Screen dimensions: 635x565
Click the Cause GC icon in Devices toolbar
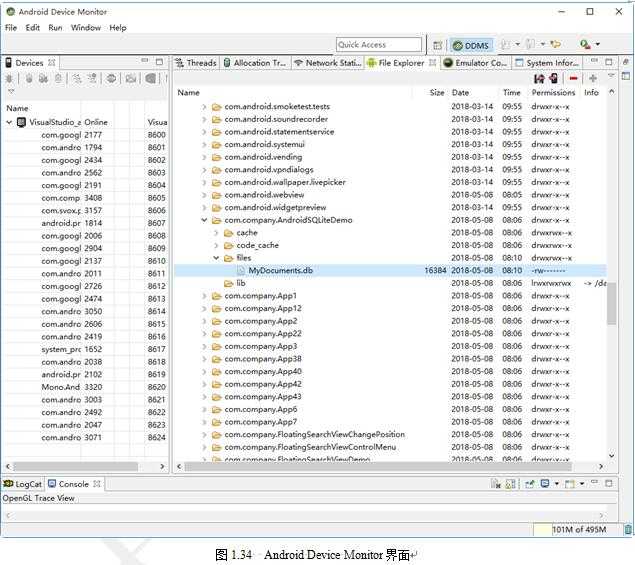[x=58, y=79]
